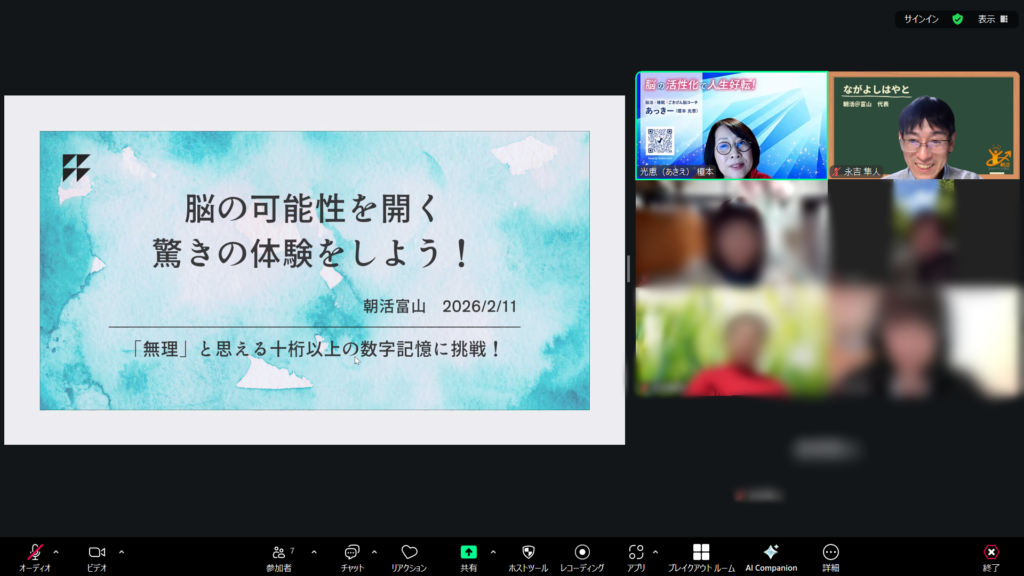Open the apps icon
This screenshot has width=1024, height=576.
click(x=636, y=553)
